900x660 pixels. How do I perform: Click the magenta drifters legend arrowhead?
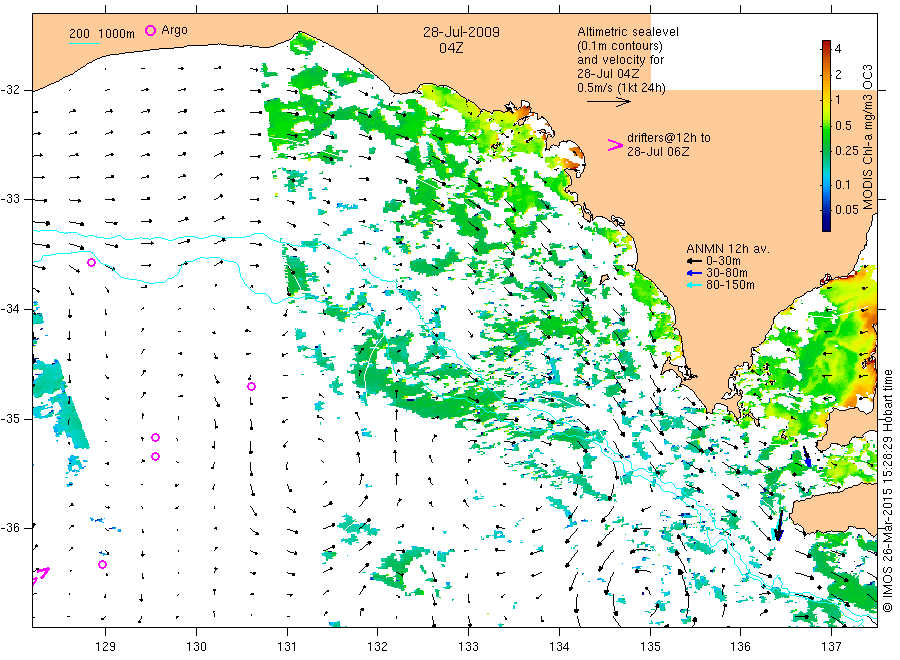click(615, 145)
